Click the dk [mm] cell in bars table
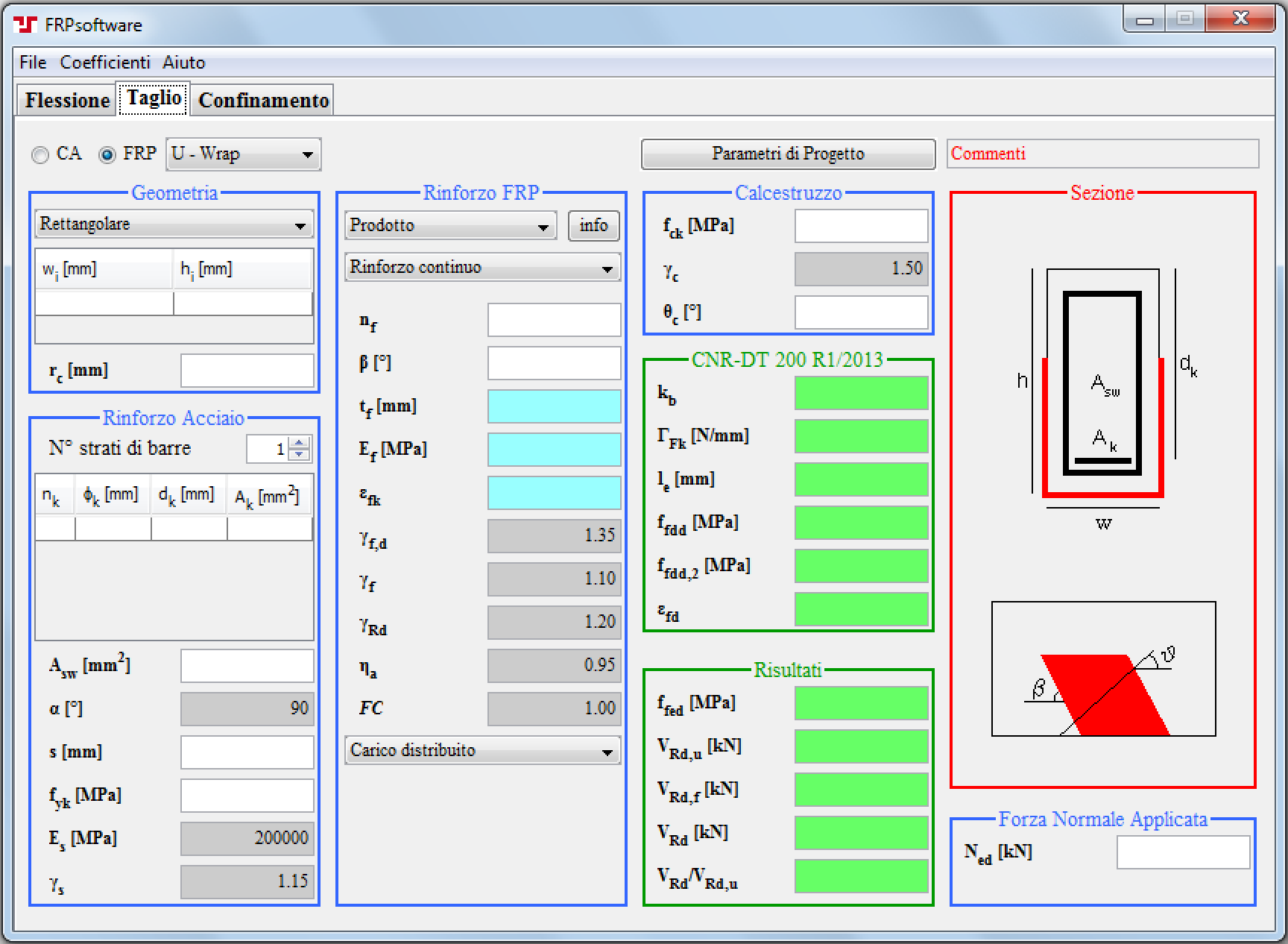 click(189, 529)
